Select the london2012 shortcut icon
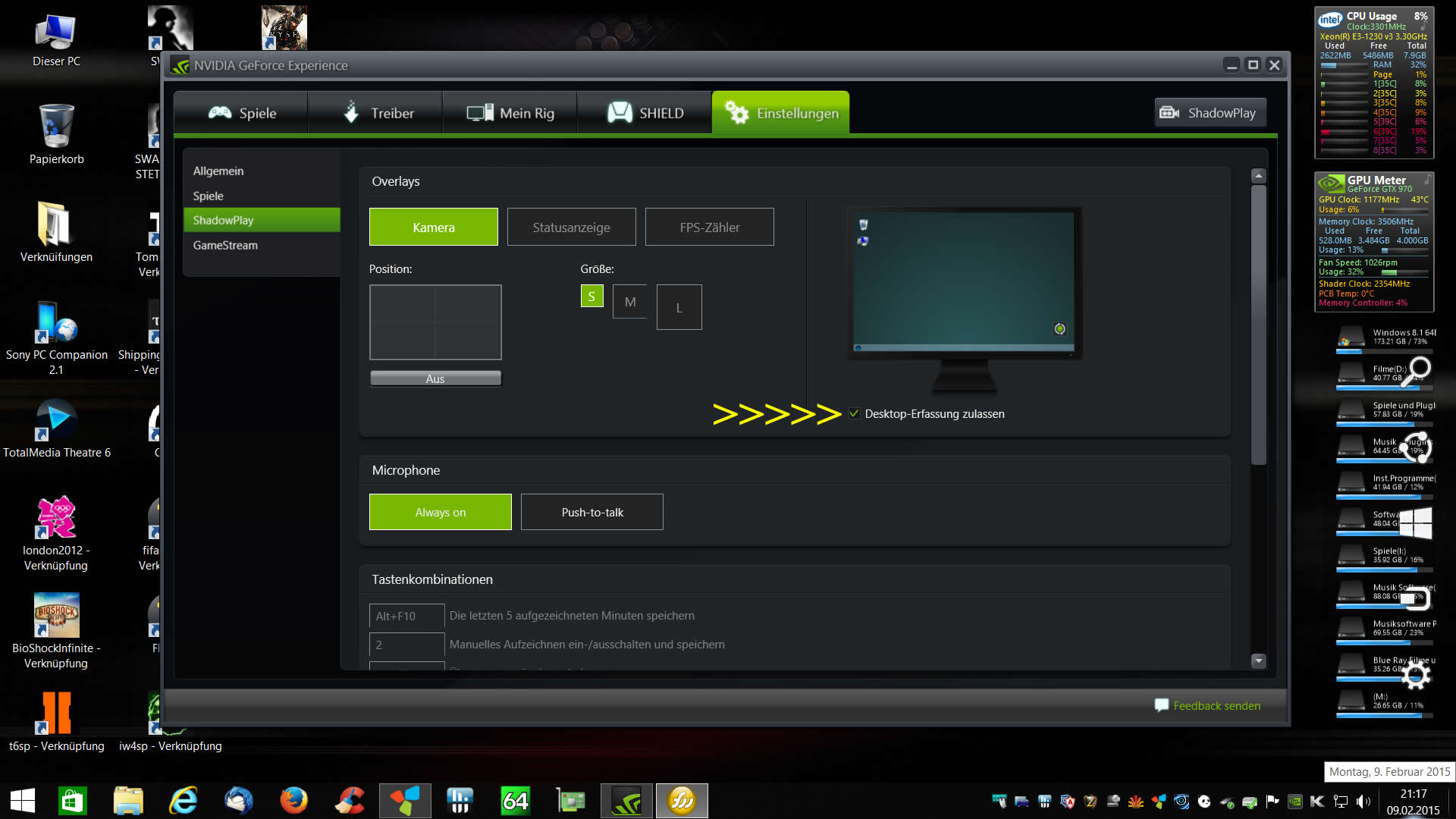 tap(56, 534)
